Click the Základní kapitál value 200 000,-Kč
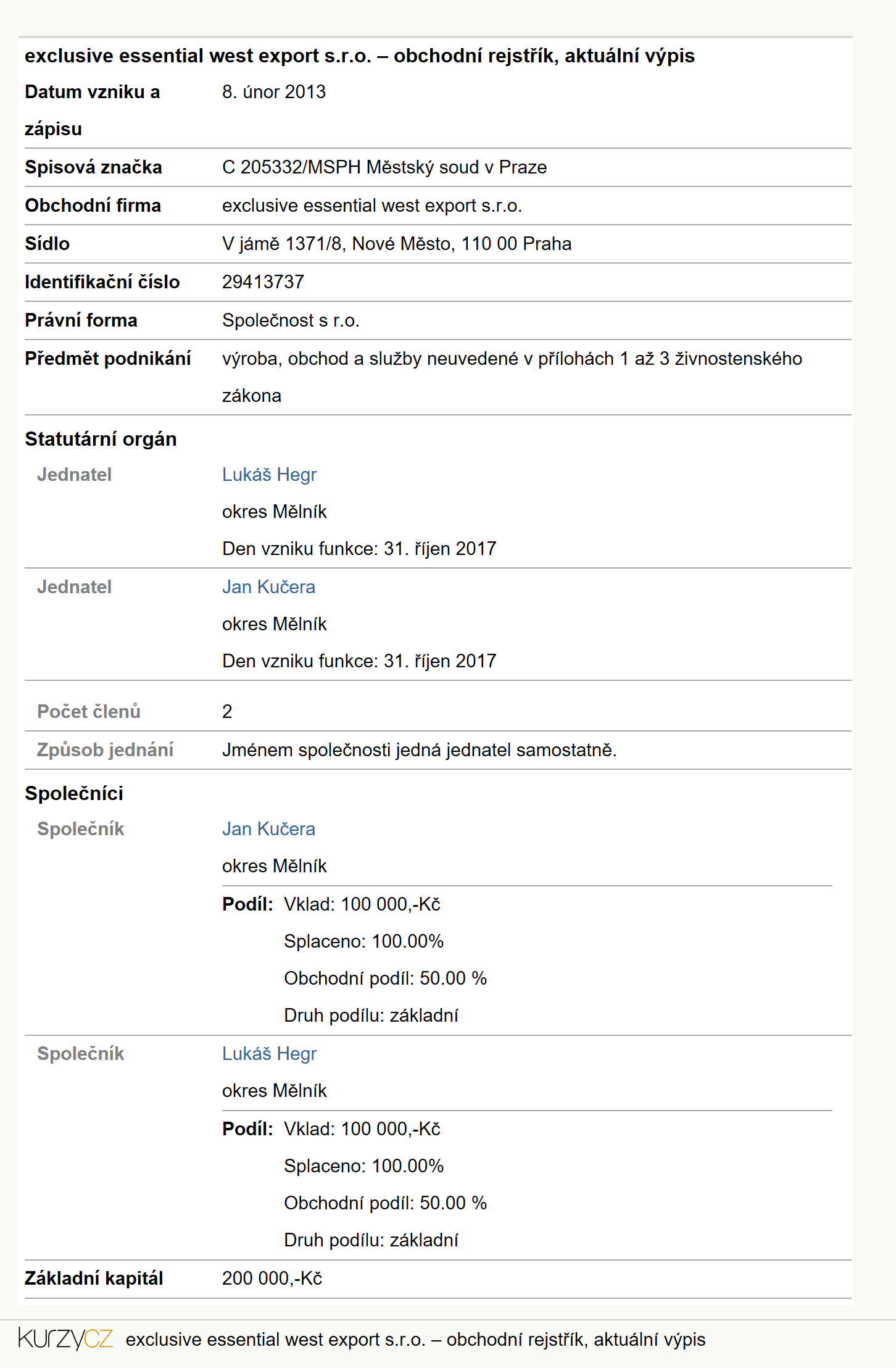This screenshot has height=1368, width=896. coord(272,1278)
